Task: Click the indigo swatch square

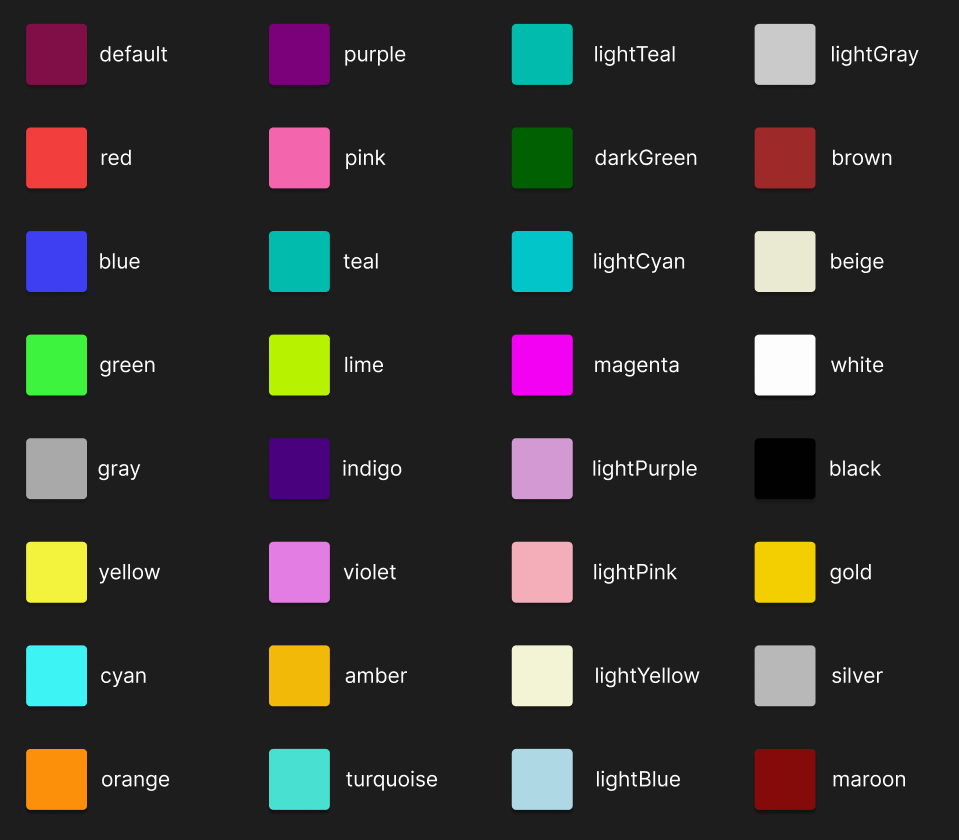Action: coord(299,469)
